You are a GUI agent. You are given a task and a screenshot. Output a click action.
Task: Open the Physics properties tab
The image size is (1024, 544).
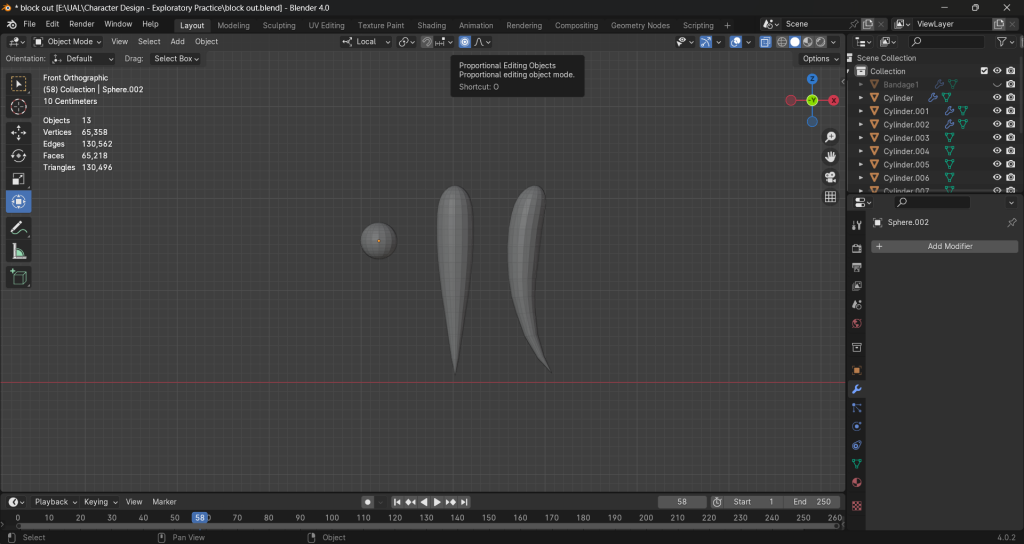[857, 426]
